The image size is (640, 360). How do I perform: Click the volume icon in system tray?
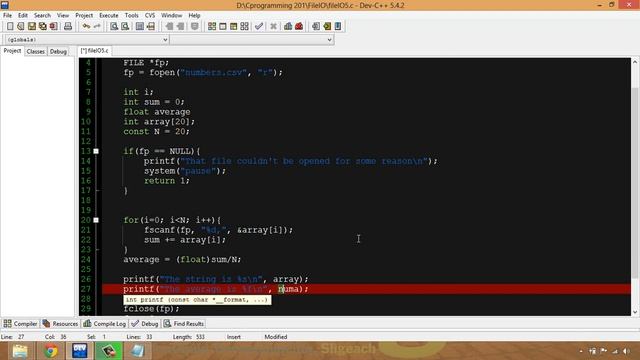(x=627, y=351)
